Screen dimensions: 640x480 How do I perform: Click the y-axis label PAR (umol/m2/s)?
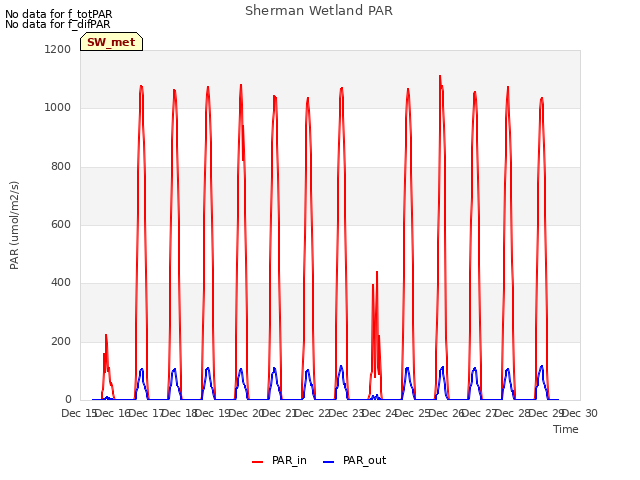14,225
